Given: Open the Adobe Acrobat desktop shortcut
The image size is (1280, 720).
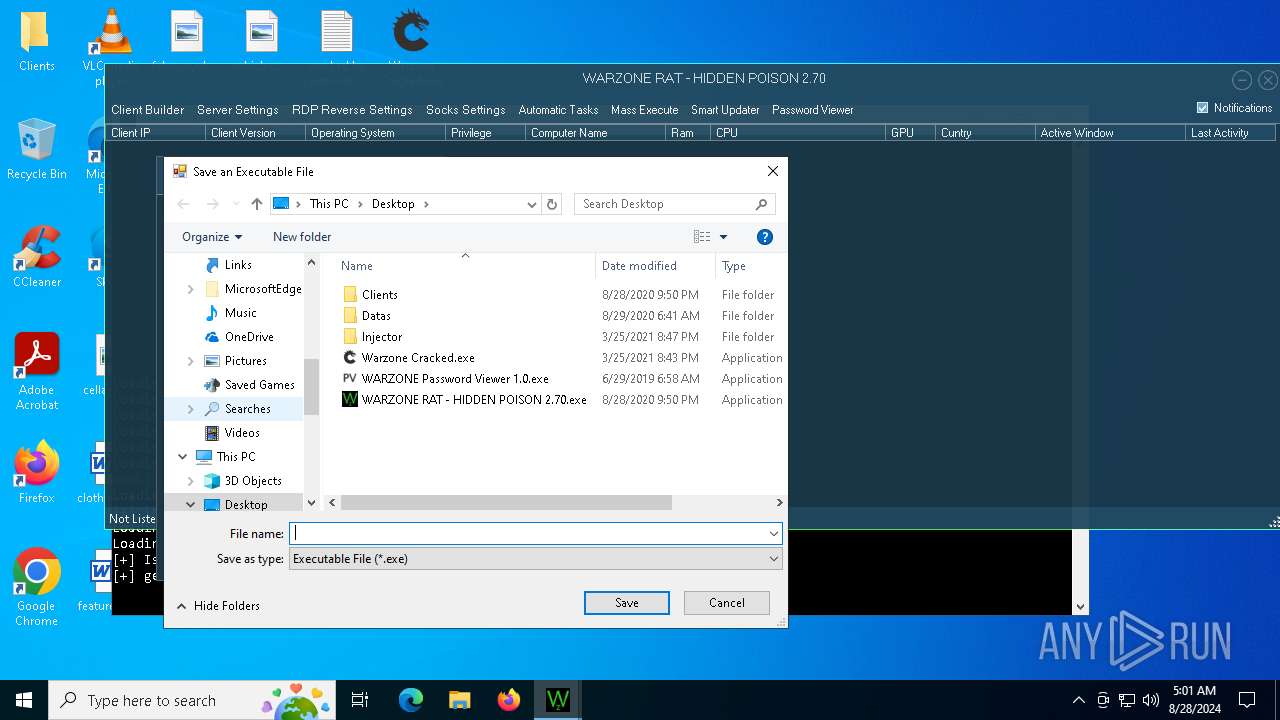Looking at the screenshot, I should pos(37,371).
